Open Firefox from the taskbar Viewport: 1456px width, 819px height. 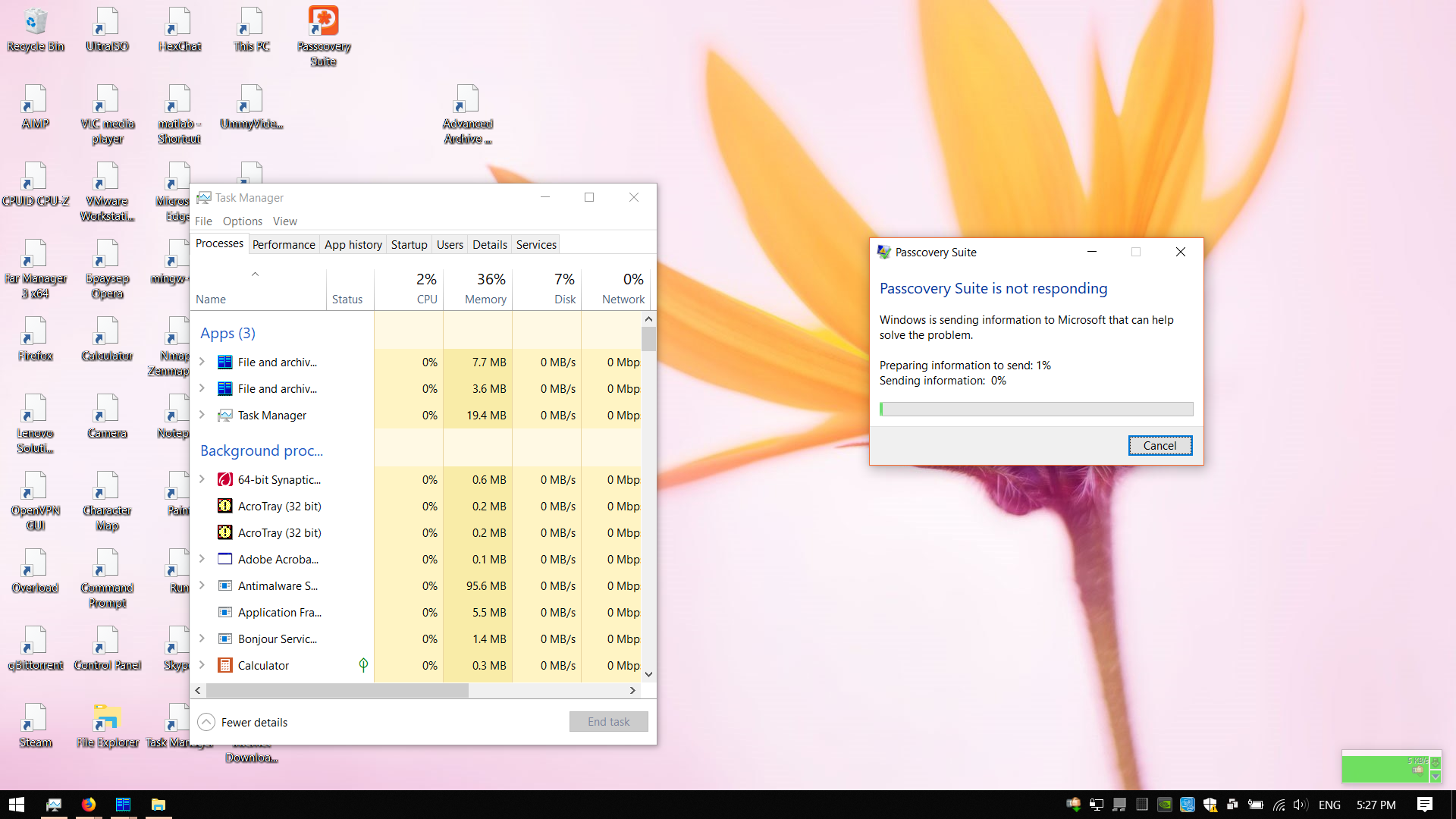click(x=89, y=805)
